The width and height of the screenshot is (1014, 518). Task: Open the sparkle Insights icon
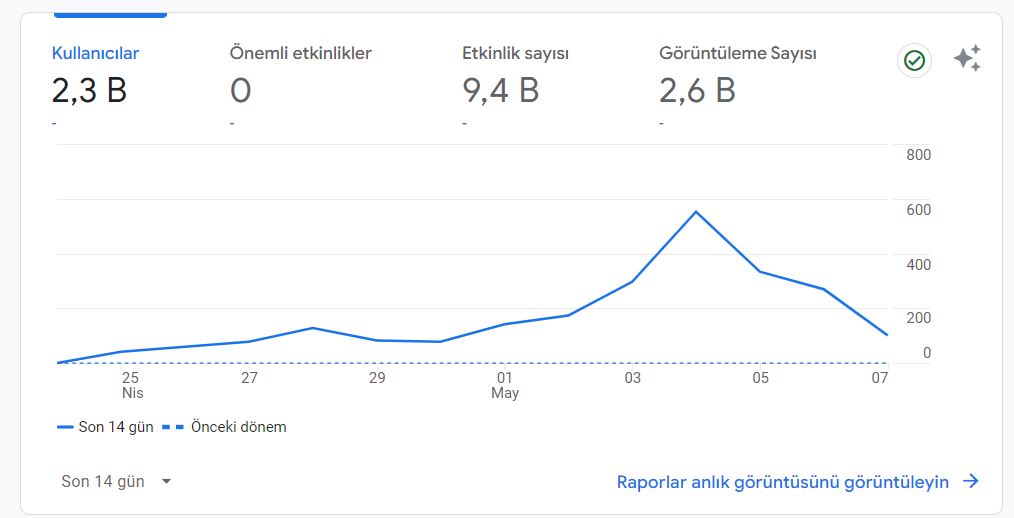(967, 58)
